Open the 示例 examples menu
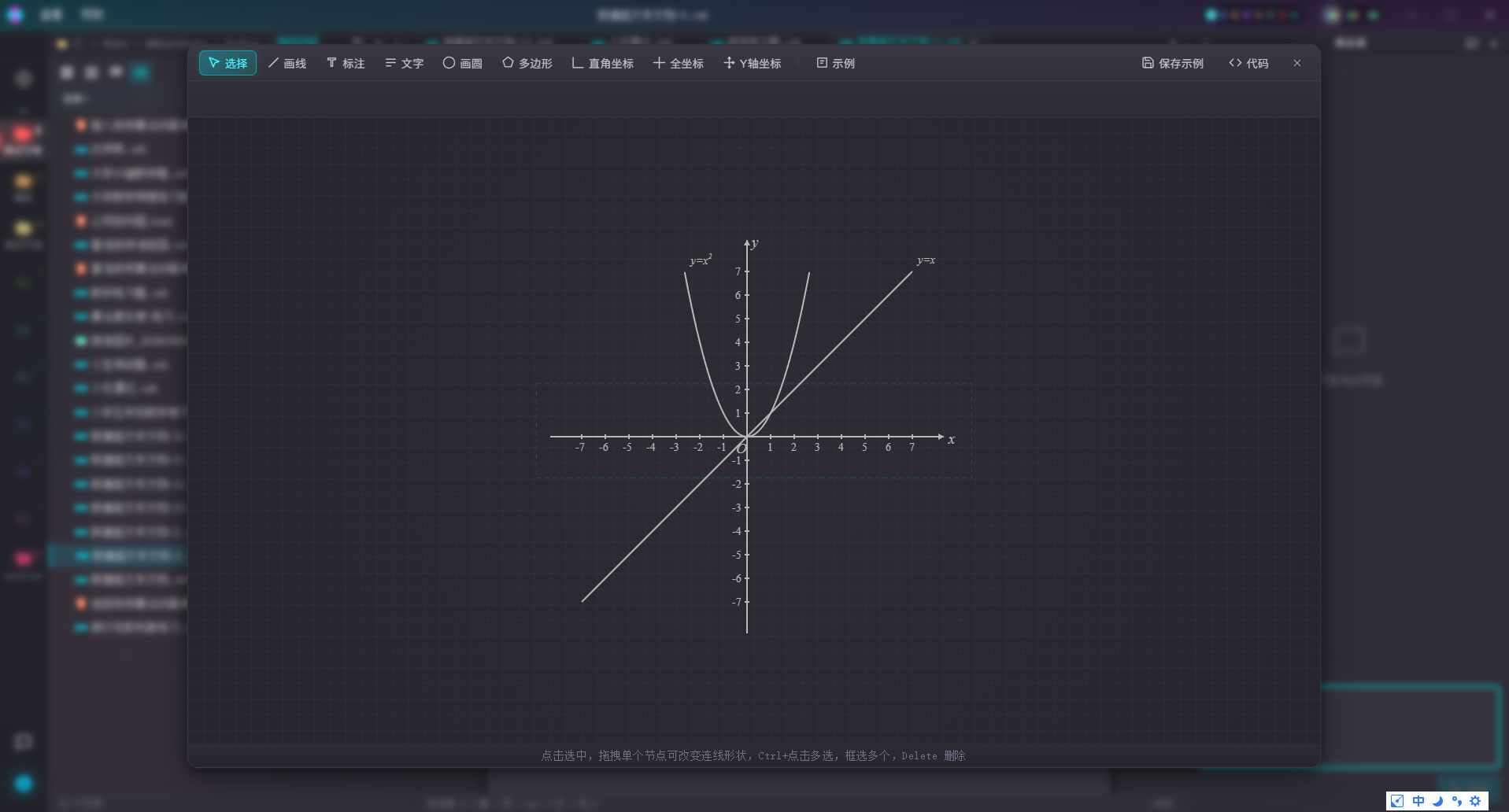This screenshot has width=1509, height=812. [x=836, y=63]
